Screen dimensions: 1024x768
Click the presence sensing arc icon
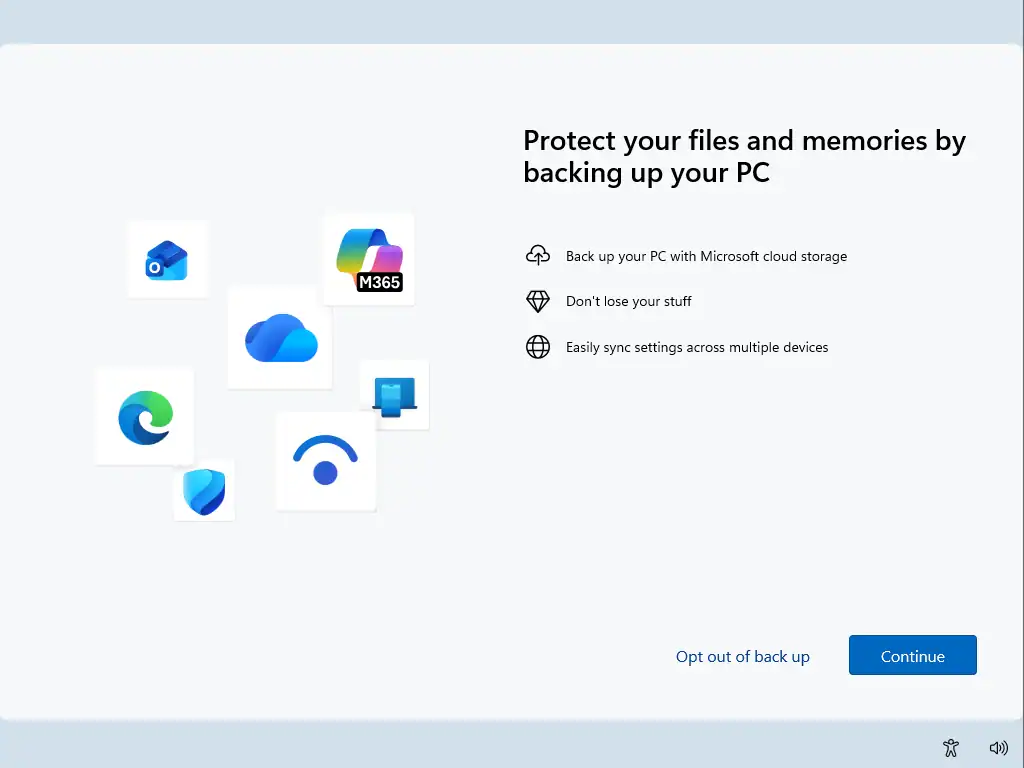coord(326,461)
